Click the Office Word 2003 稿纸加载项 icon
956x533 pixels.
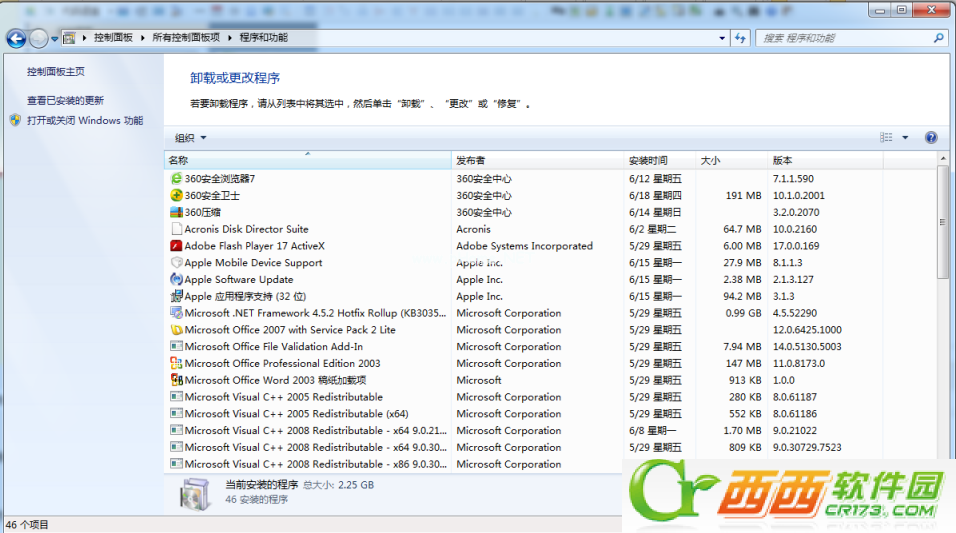[176, 380]
